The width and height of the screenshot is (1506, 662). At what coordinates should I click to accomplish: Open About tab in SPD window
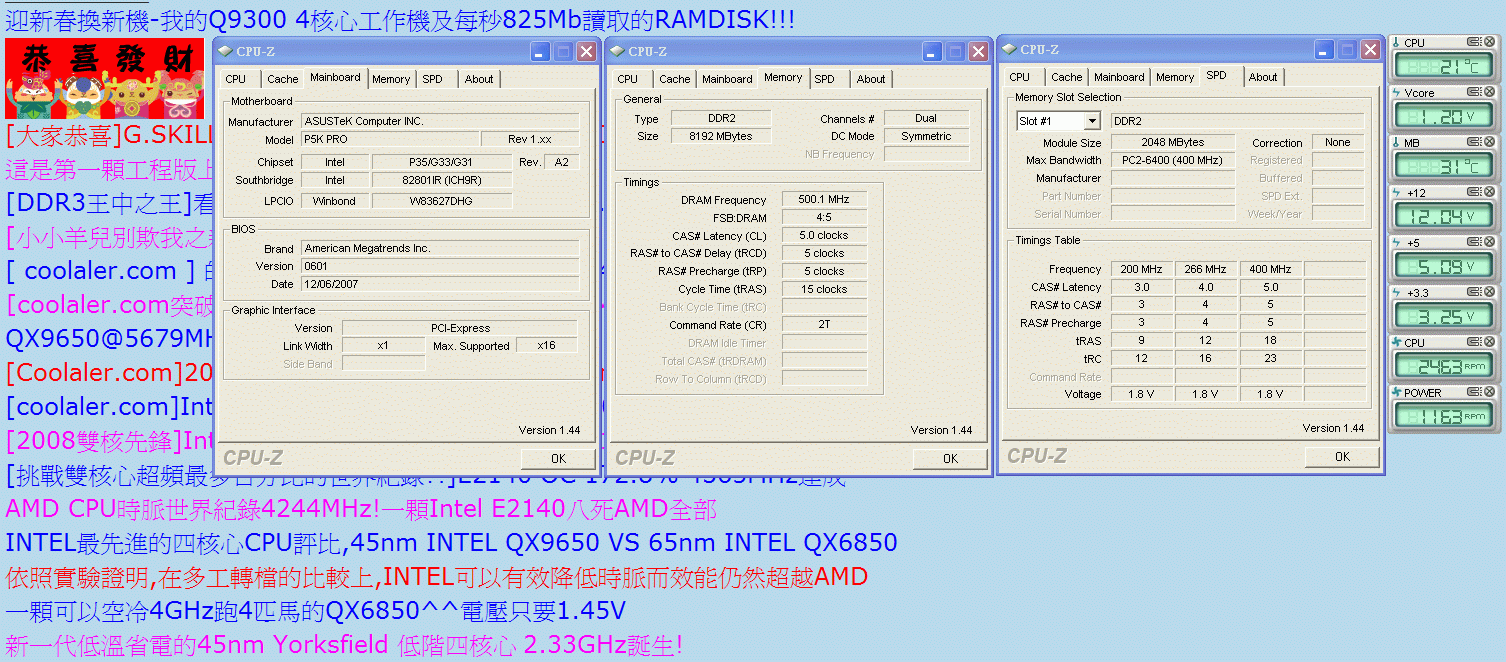pyautogui.click(x=1263, y=77)
